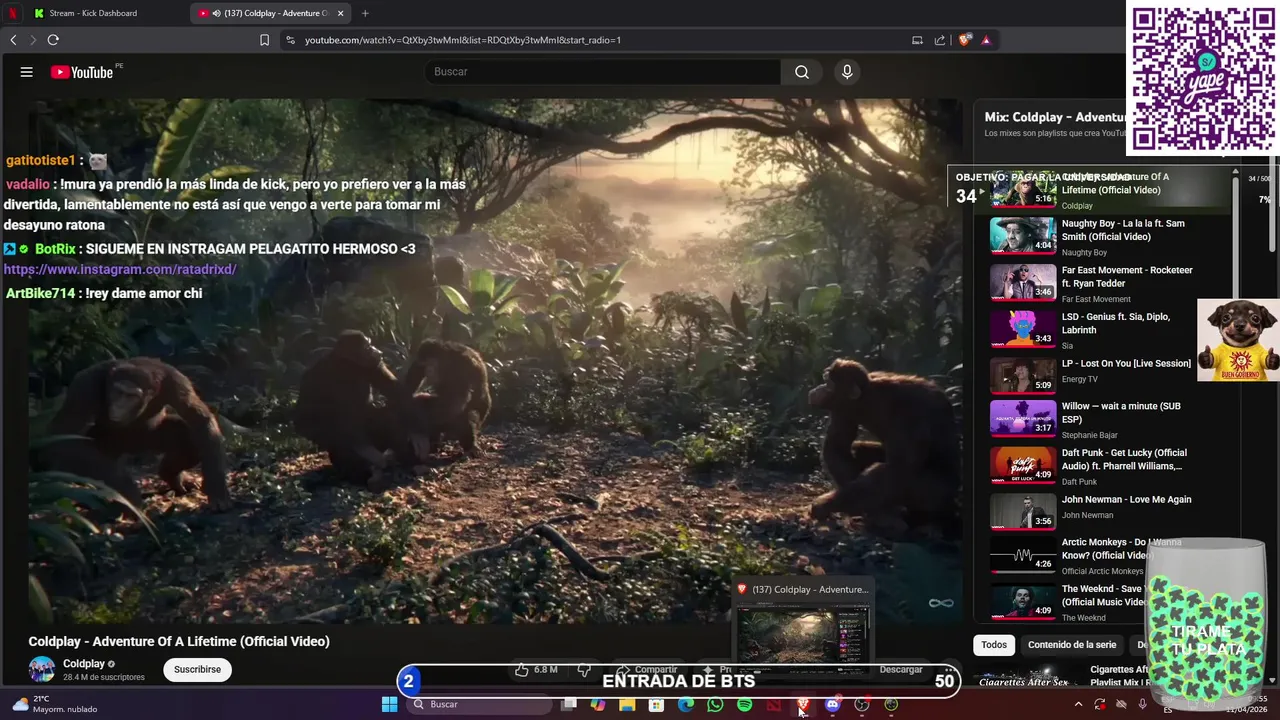Open Microsoft Store from the taskbar

pos(656,704)
